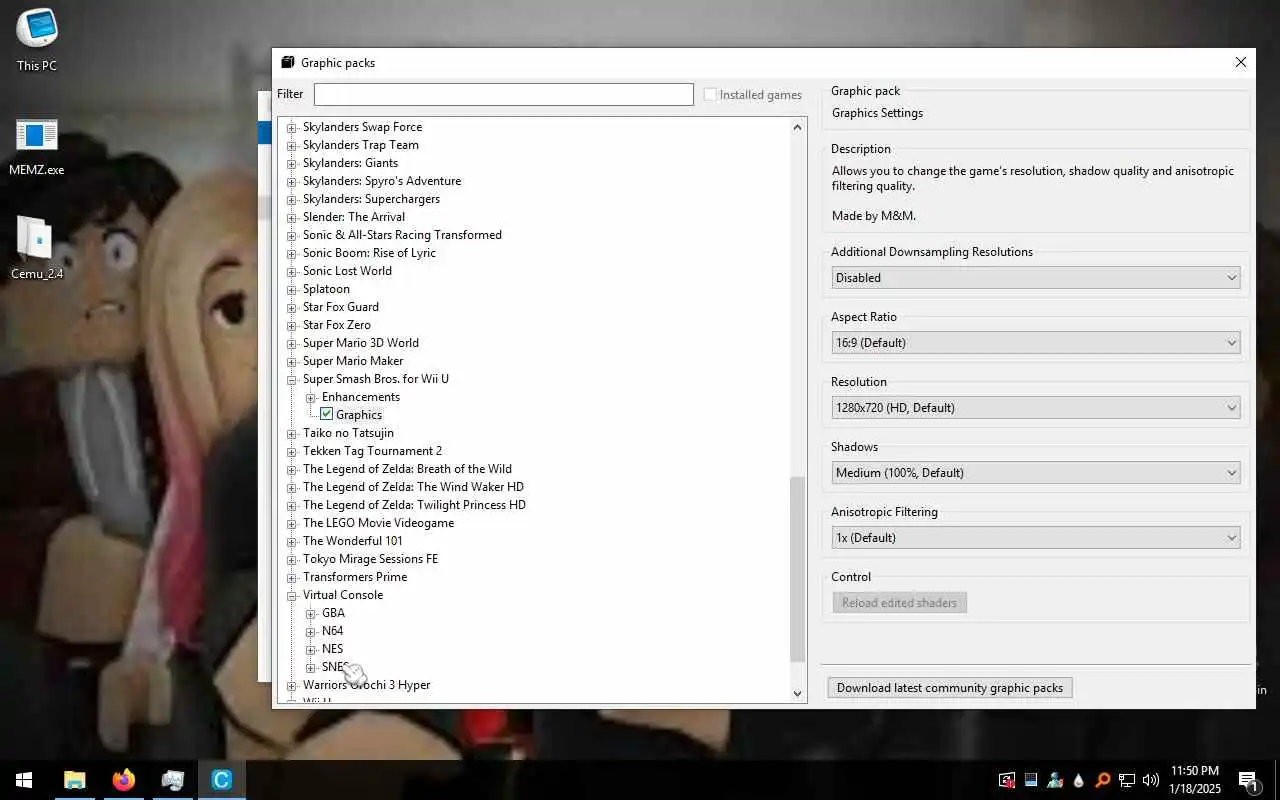Click the tree list scrollbar thumb
Screen dimensions: 1280x800
point(797,569)
